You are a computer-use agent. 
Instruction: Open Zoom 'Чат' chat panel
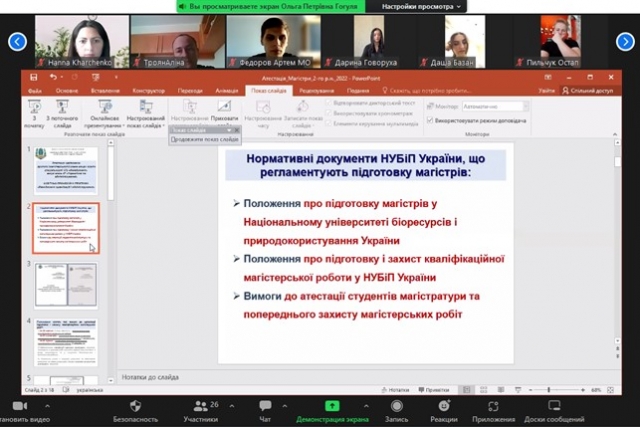coord(265,411)
